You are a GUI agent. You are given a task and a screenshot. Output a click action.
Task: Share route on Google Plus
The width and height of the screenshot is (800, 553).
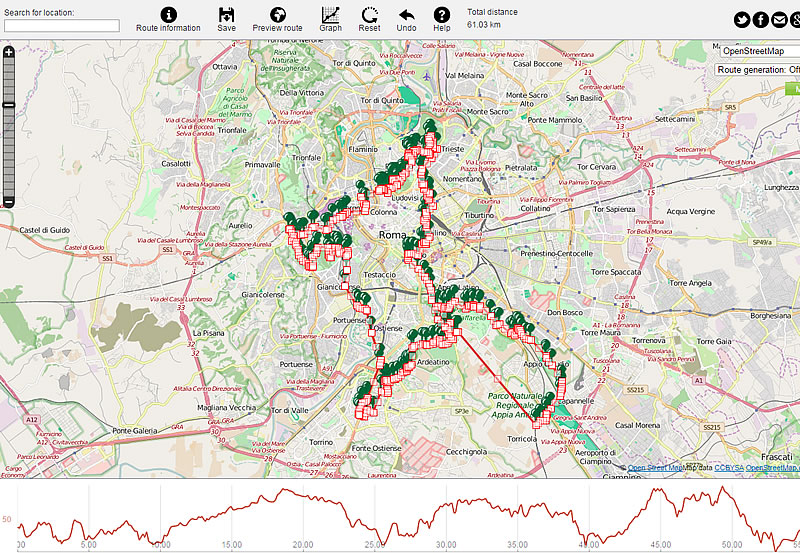[x=795, y=20]
